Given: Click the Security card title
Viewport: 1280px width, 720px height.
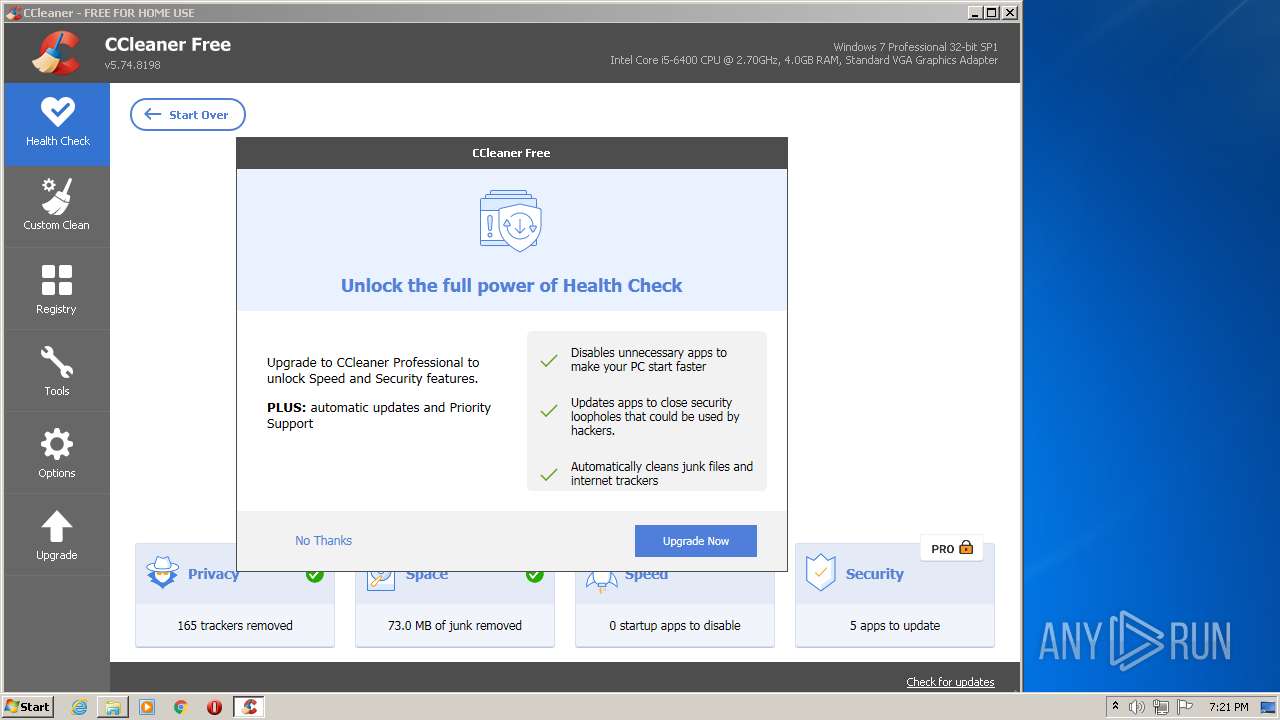Looking at the screenshot, I should click(875, 574).
